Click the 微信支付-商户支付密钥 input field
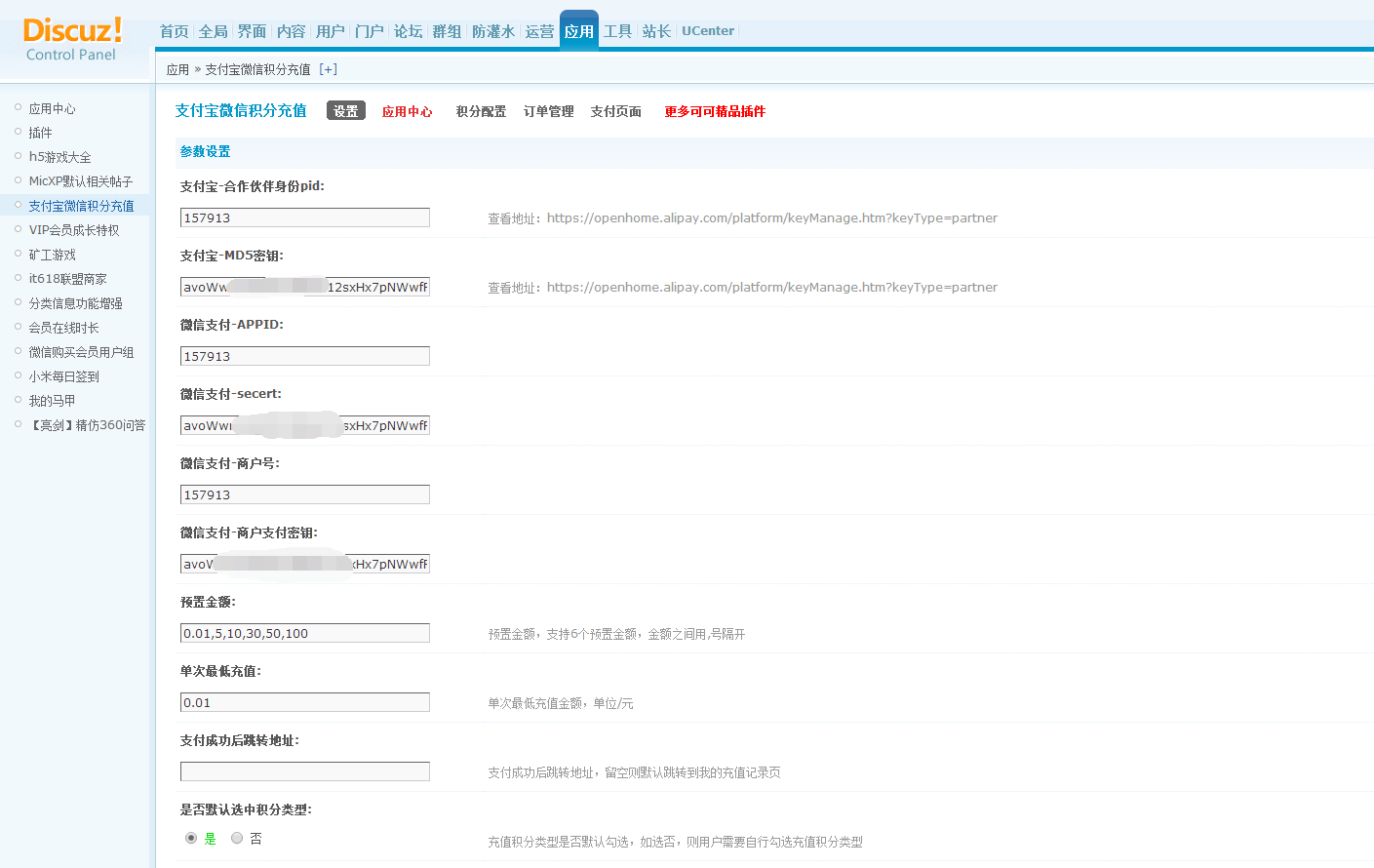The height and width of the screenshot is (868, 1374). click(305, 564)
